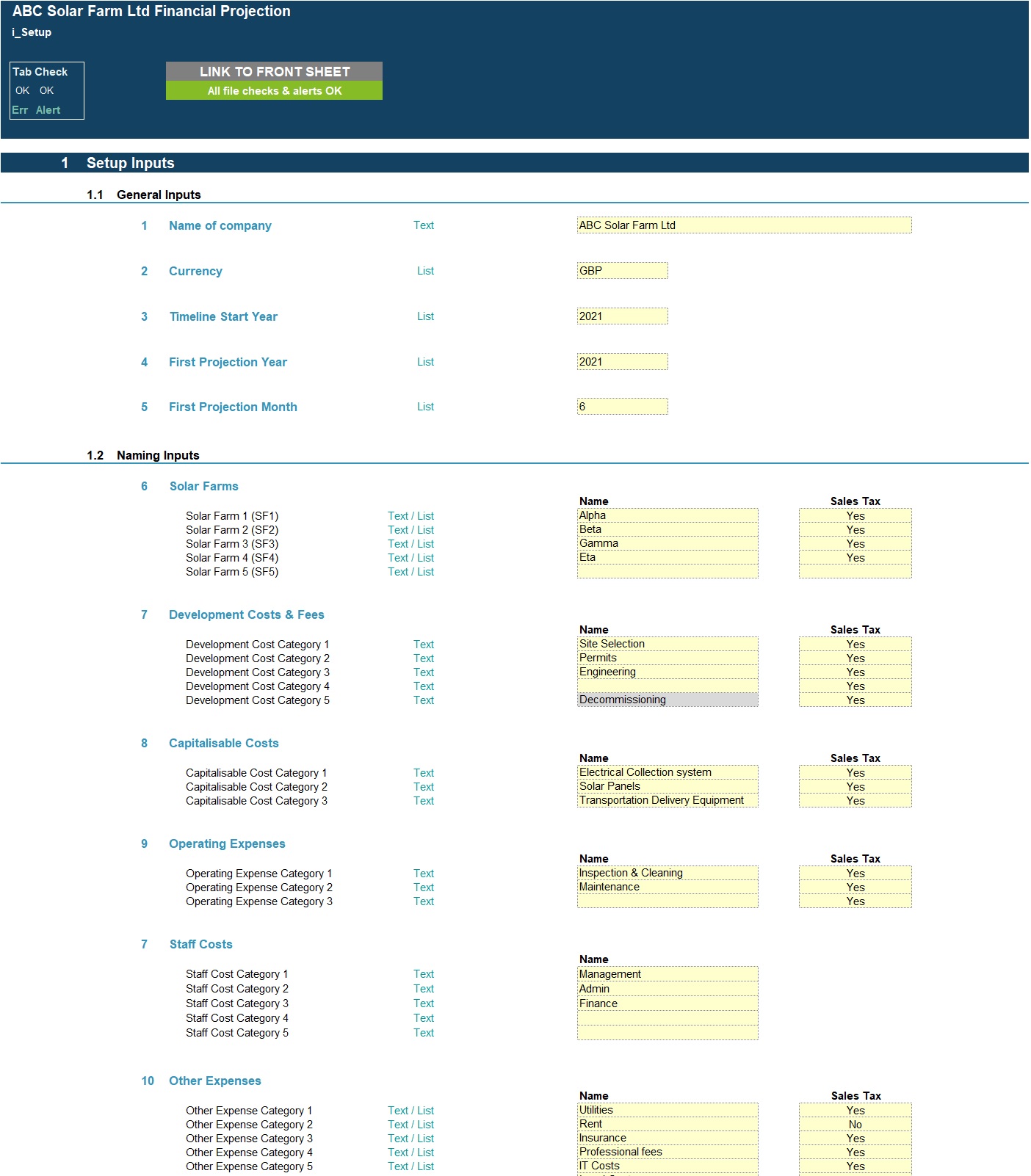Select the Alpha solar farm name cell
This screenshot has height=1176, width=1031.
tap(668, 515)
